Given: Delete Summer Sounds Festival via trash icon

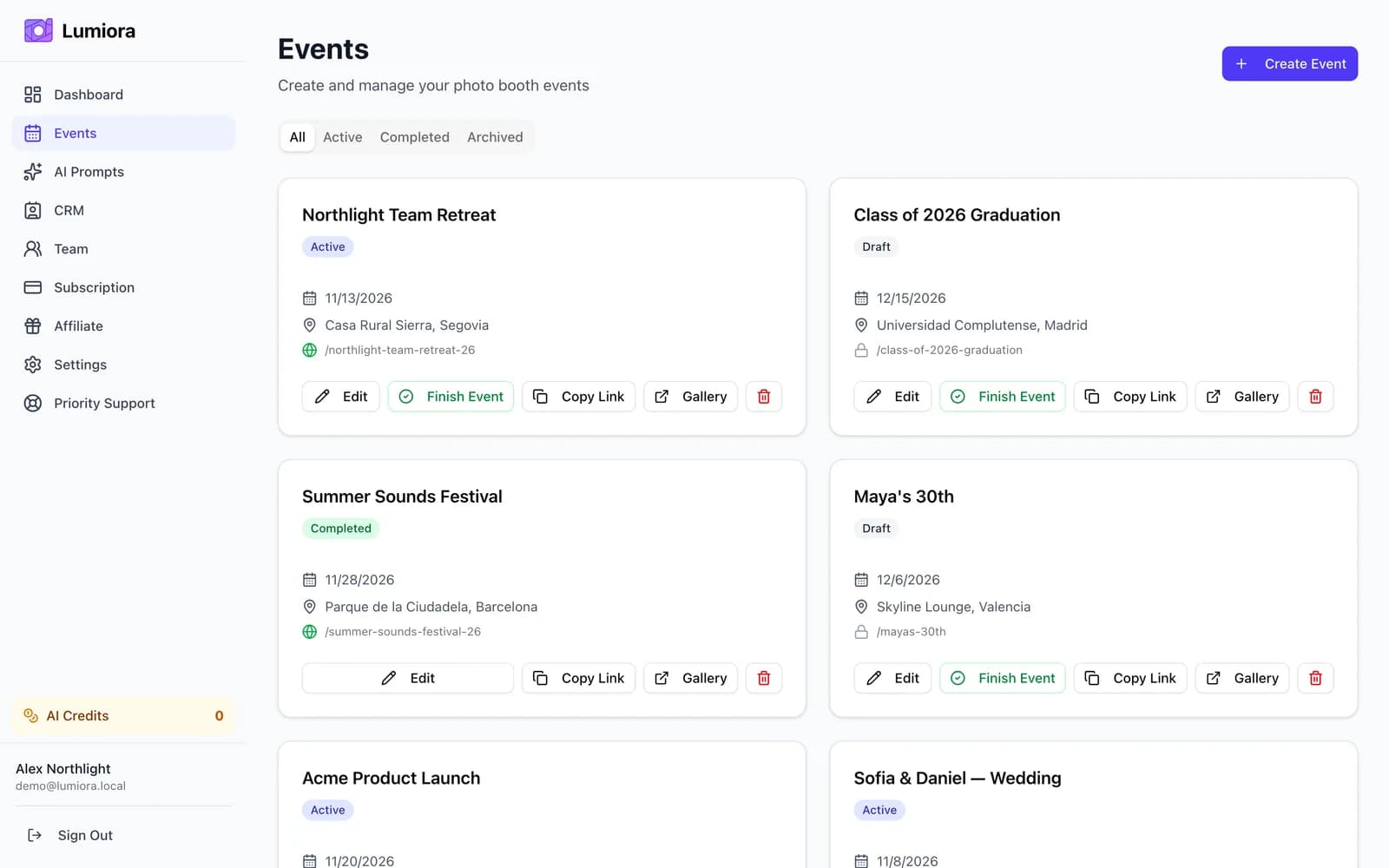Looking at the screenshot, I should pos(764,678).
